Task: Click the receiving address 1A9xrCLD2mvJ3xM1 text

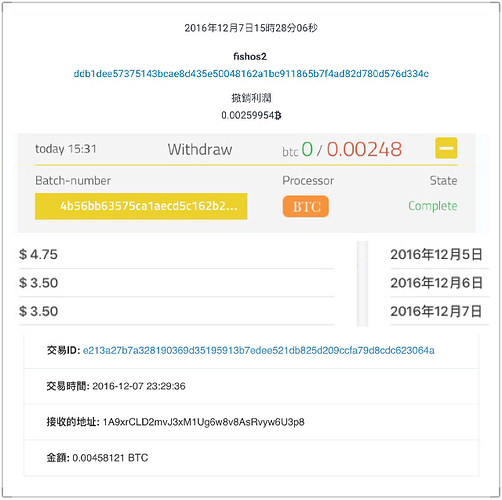Action: pos(204,422)
